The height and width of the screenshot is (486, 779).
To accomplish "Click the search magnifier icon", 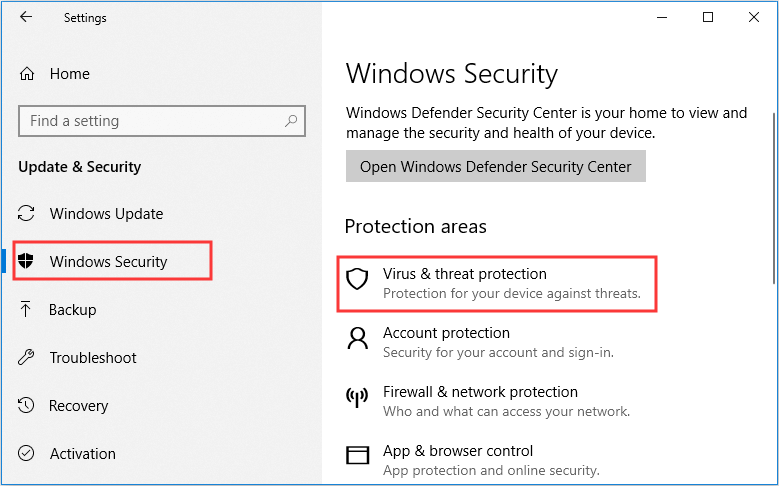I will coord(291,120).
